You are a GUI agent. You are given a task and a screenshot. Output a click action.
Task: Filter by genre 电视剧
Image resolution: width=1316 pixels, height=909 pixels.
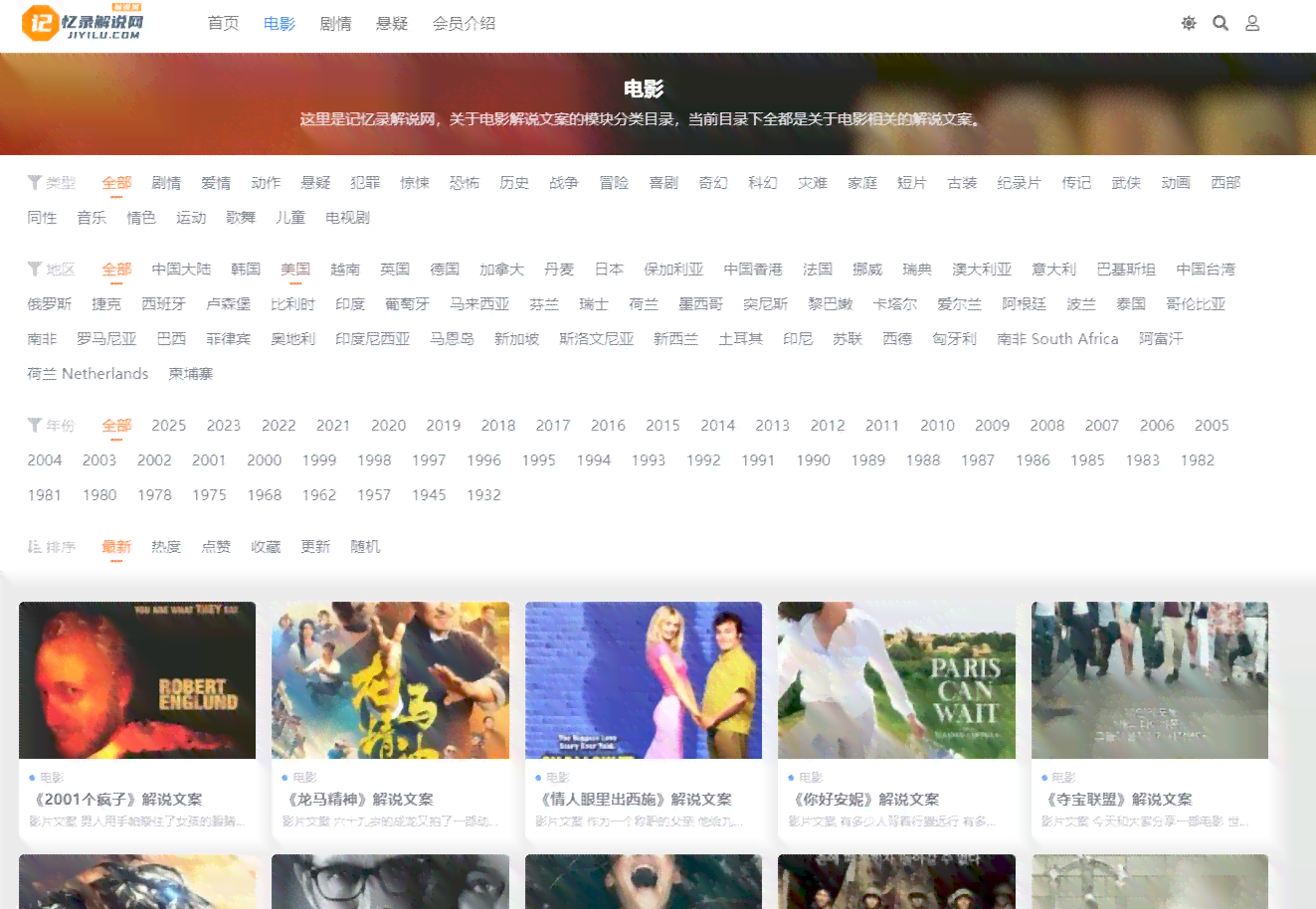click(347, 218)
